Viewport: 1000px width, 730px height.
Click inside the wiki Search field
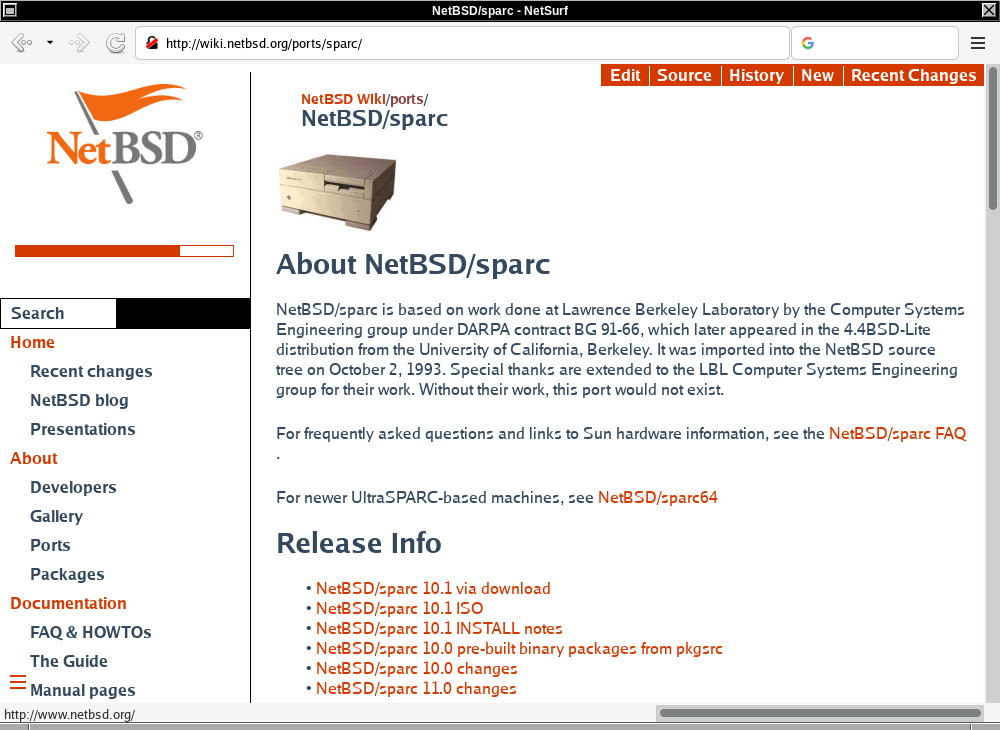59,313
